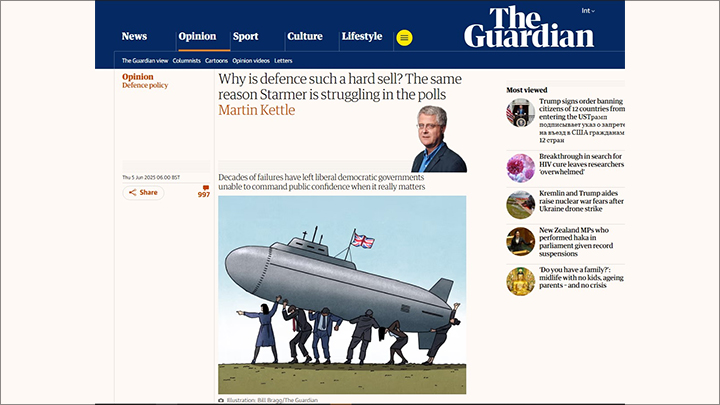Click the Columnists link
The width and height of the screenshot is (720, 405).
186,61
